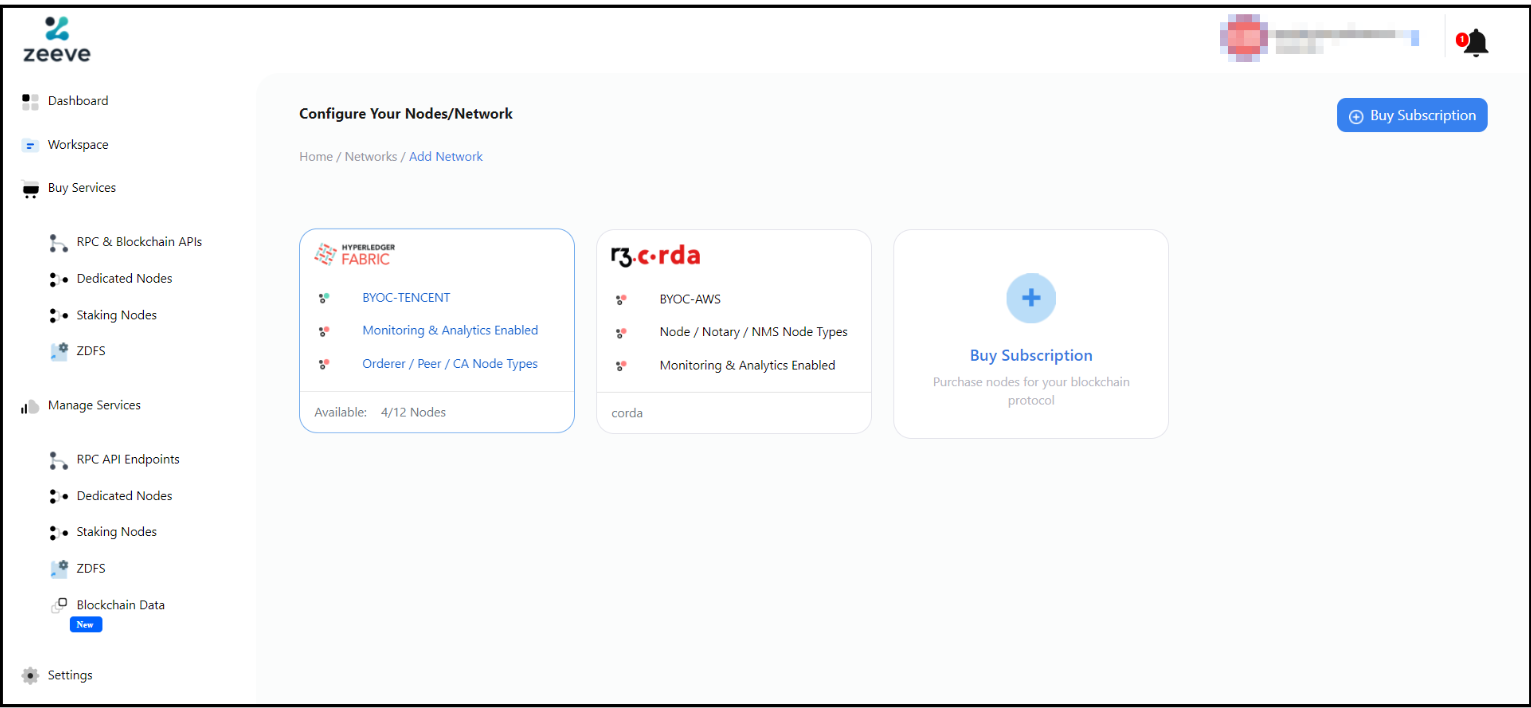The image size is (1531, 708).
Task: Select the R3 Corda network card
Action: point(733,330)
